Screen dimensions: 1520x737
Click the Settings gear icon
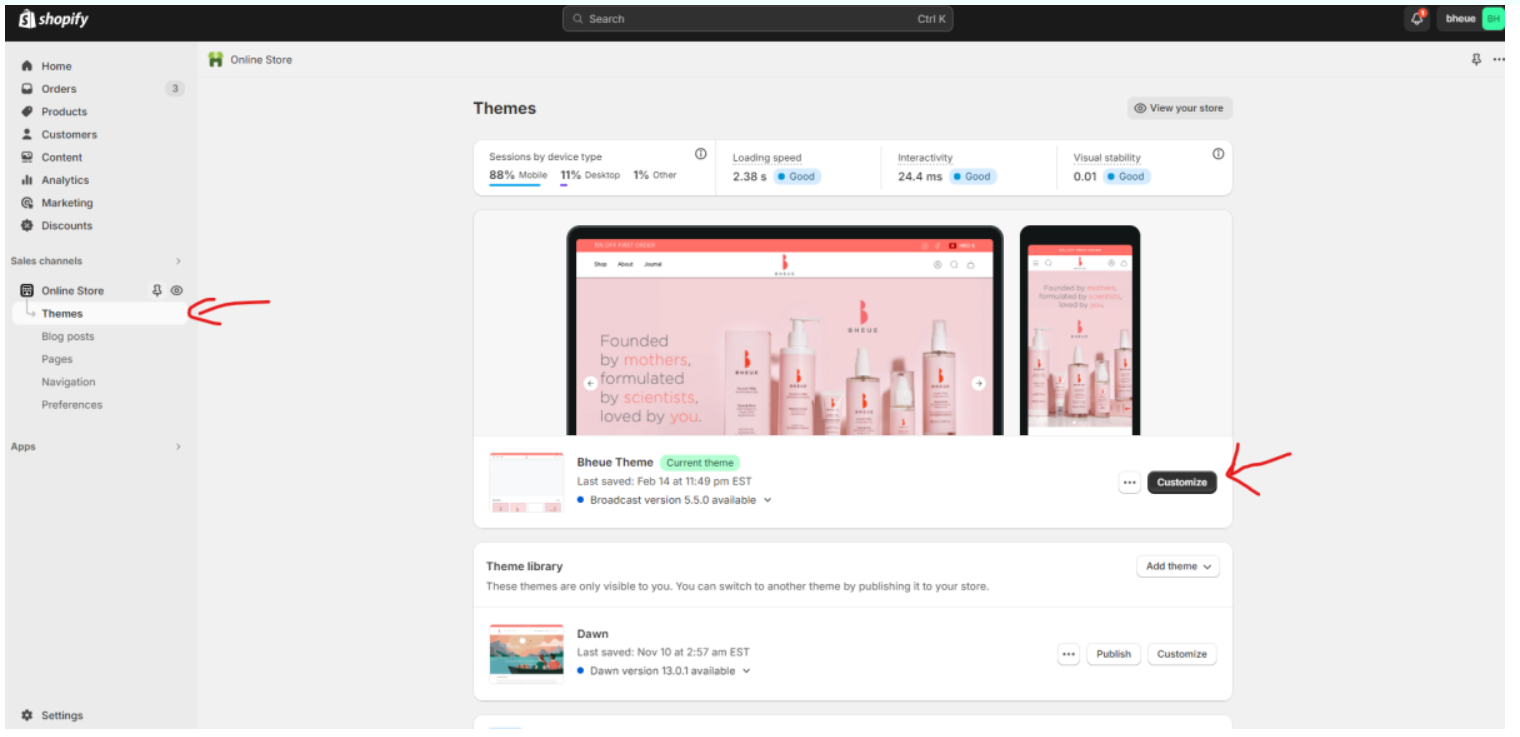click(27, 716)
